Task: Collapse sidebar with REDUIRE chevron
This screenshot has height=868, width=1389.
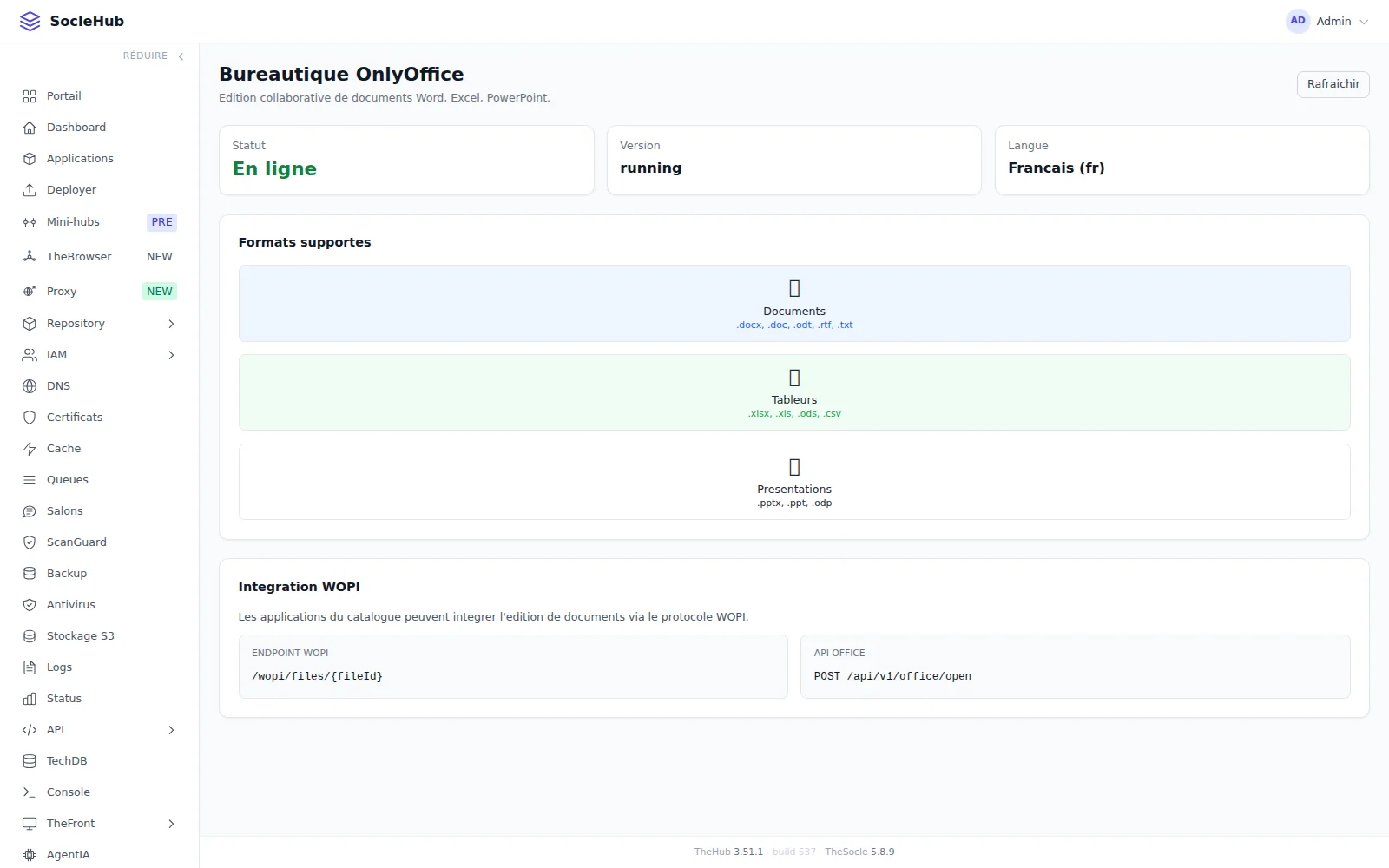Action: 181,56
